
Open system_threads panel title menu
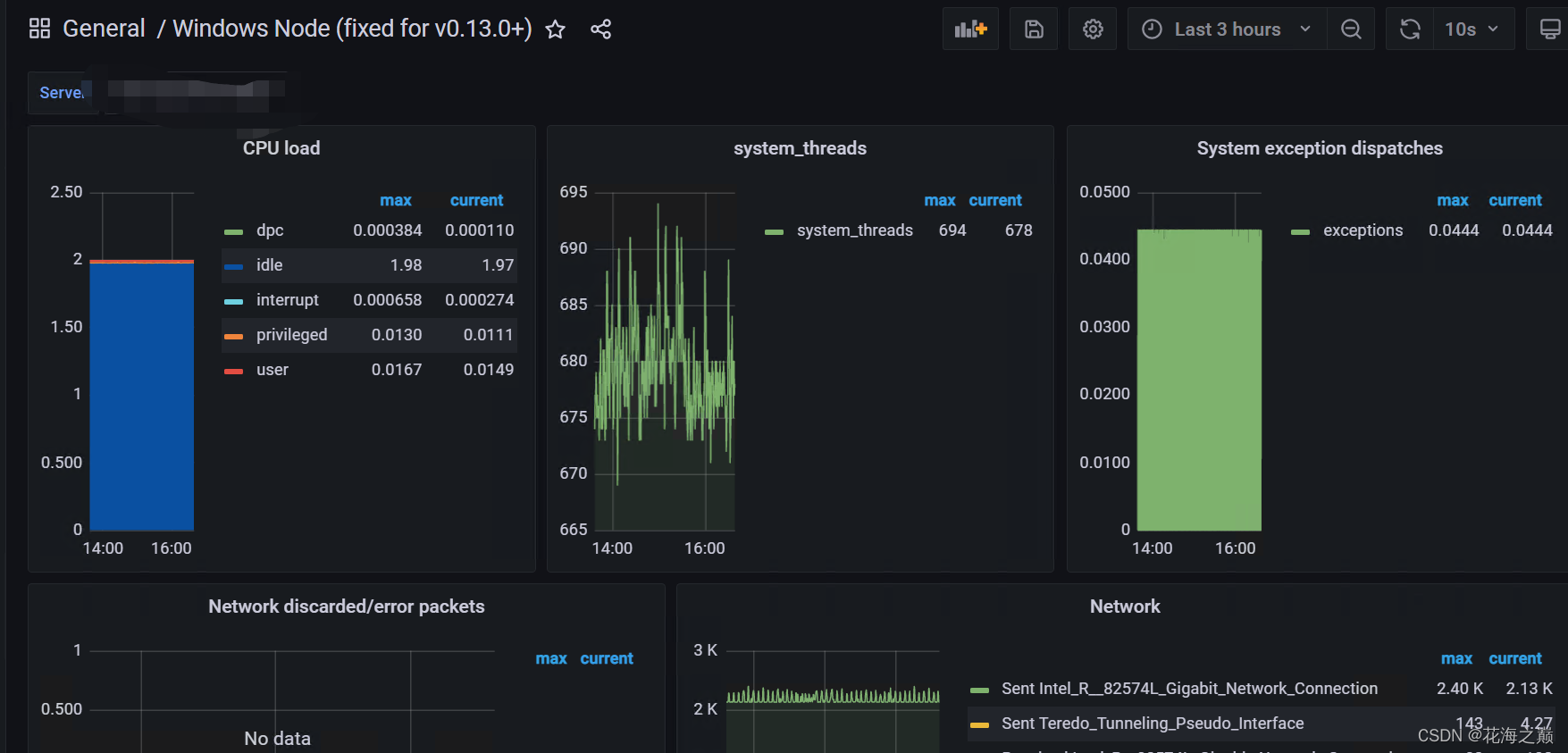[x=800, y=148]
